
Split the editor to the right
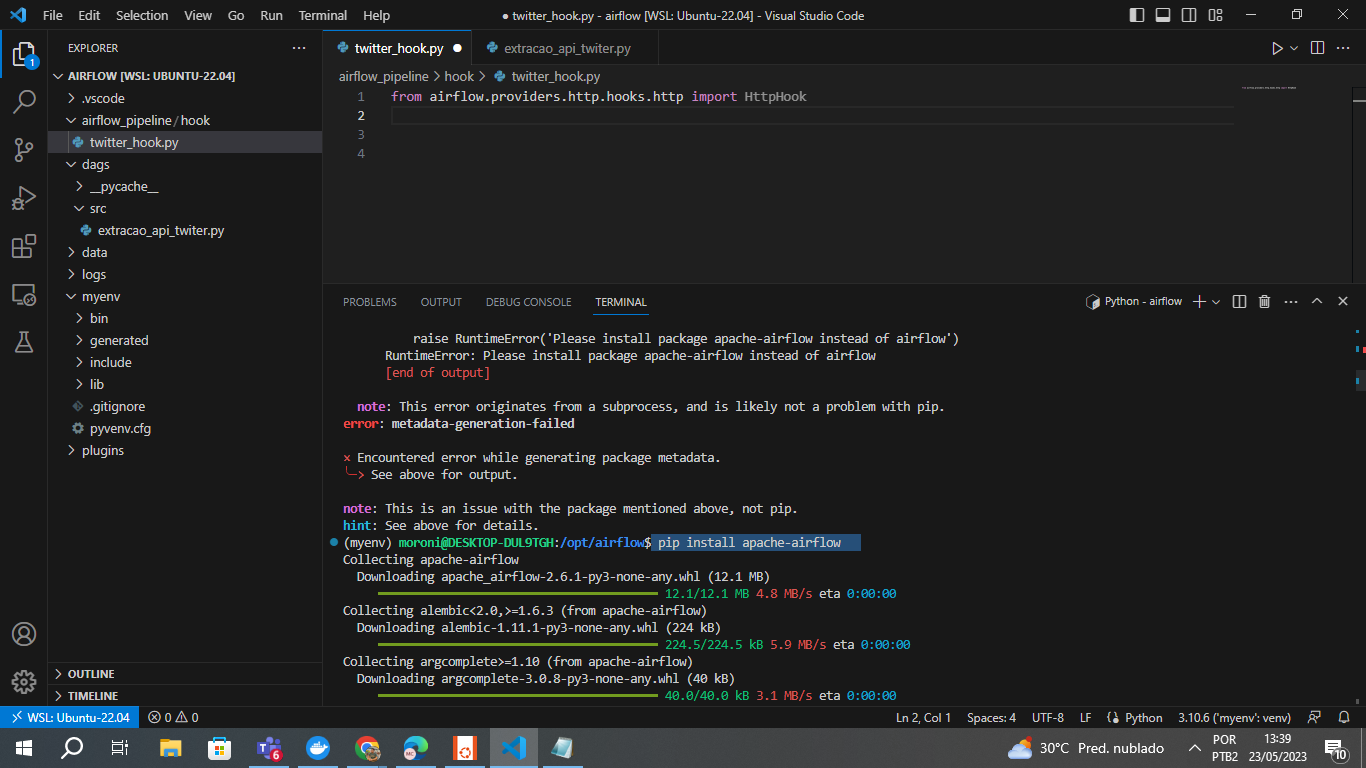click(1318, 48)
